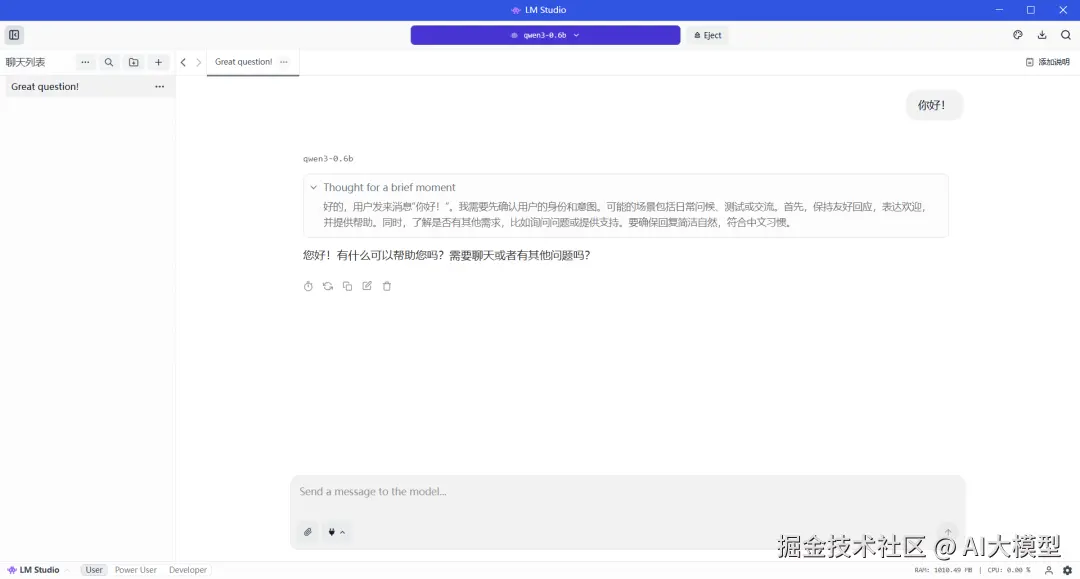
Task: Switch to Developer mode
Action: click(188, 570)
